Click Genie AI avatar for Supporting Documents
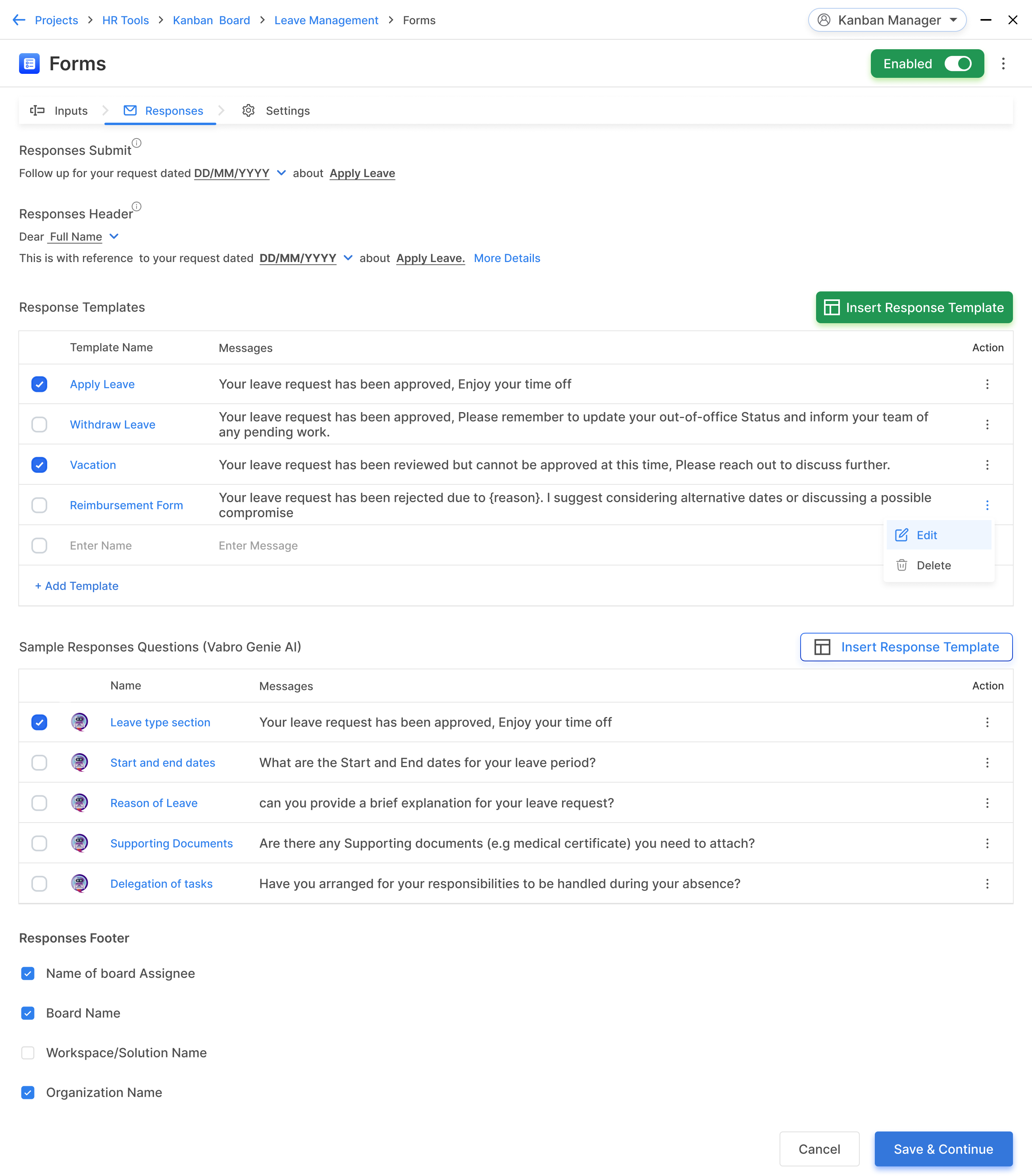 pos(79,843)
